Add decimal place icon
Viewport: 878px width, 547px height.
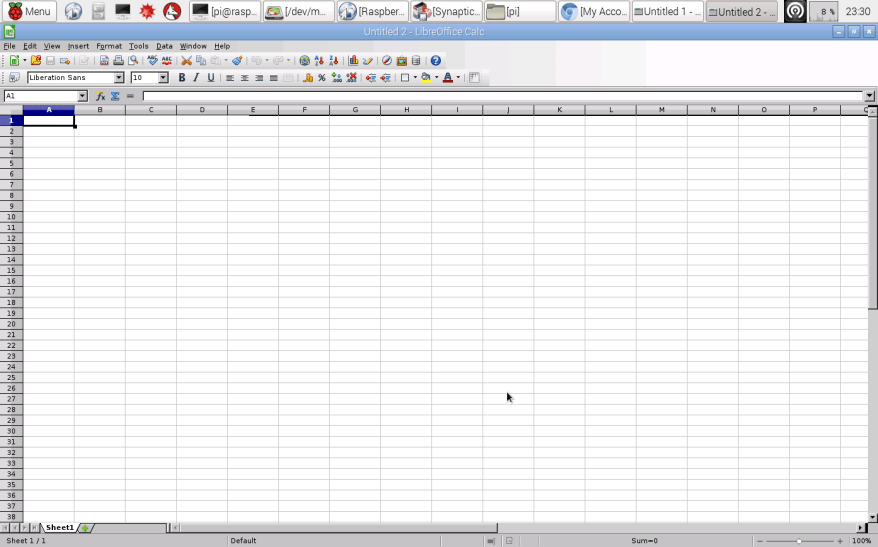coord(337,78)
